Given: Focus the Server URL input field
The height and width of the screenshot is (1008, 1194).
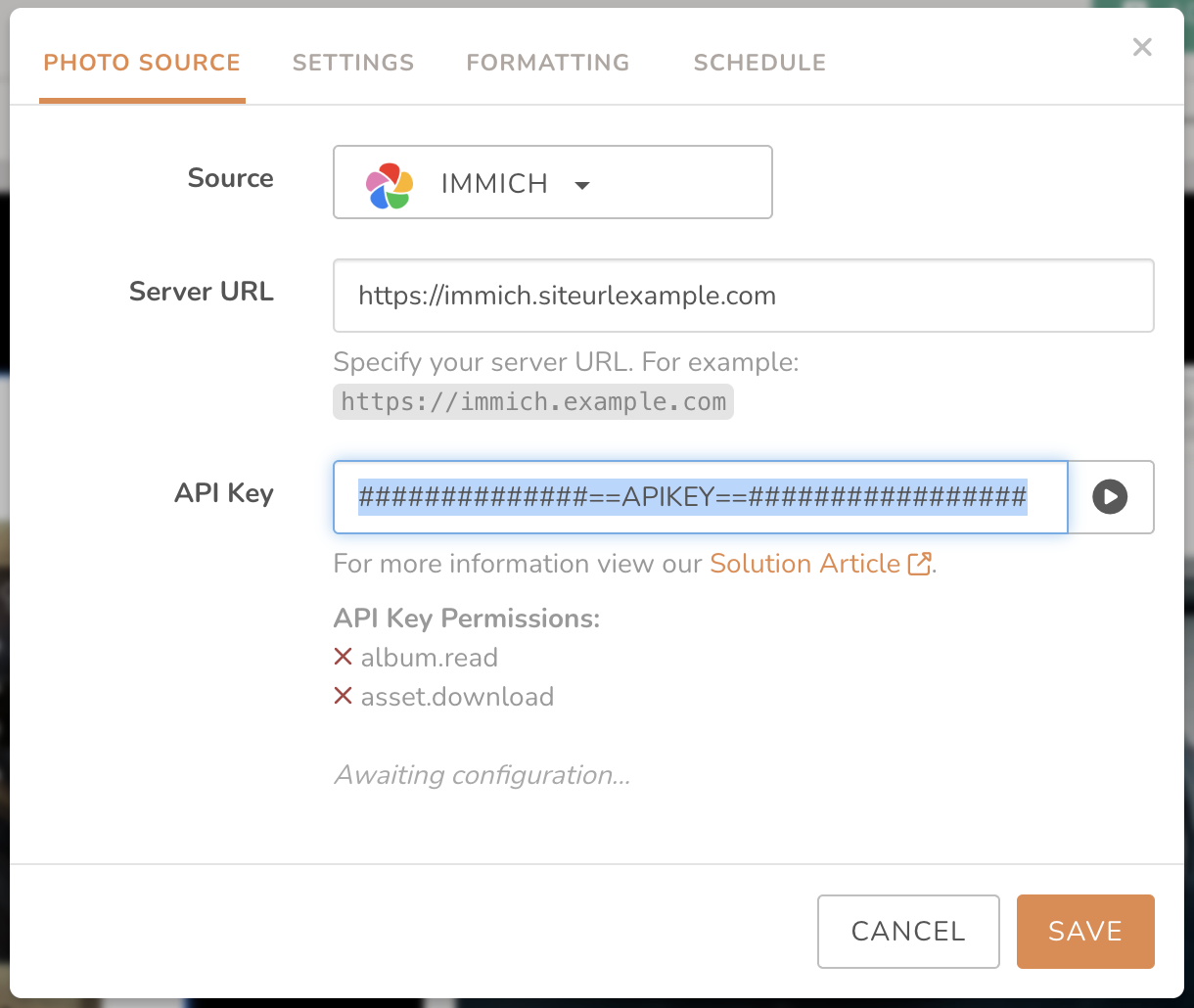Looking at the screenshot, I should click(x=744, y=296).
